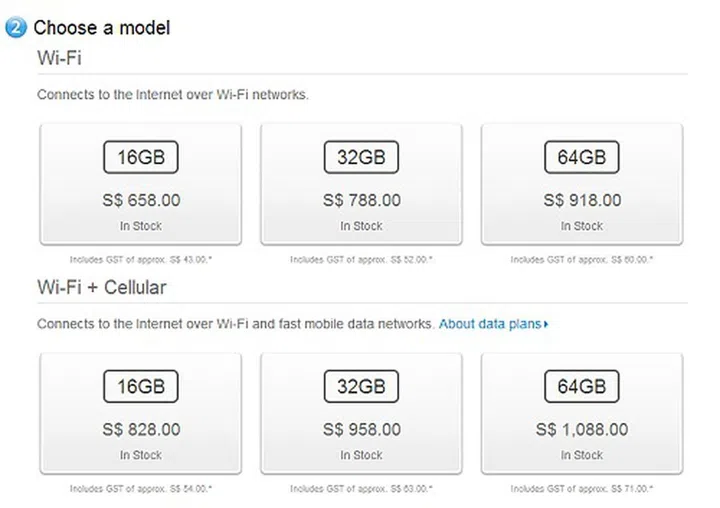Select the Wi-Fi 32GB model at S$ 788.00
Viewport: 720px width, 508px height.
pyautogui.click(x=361, y=184)
